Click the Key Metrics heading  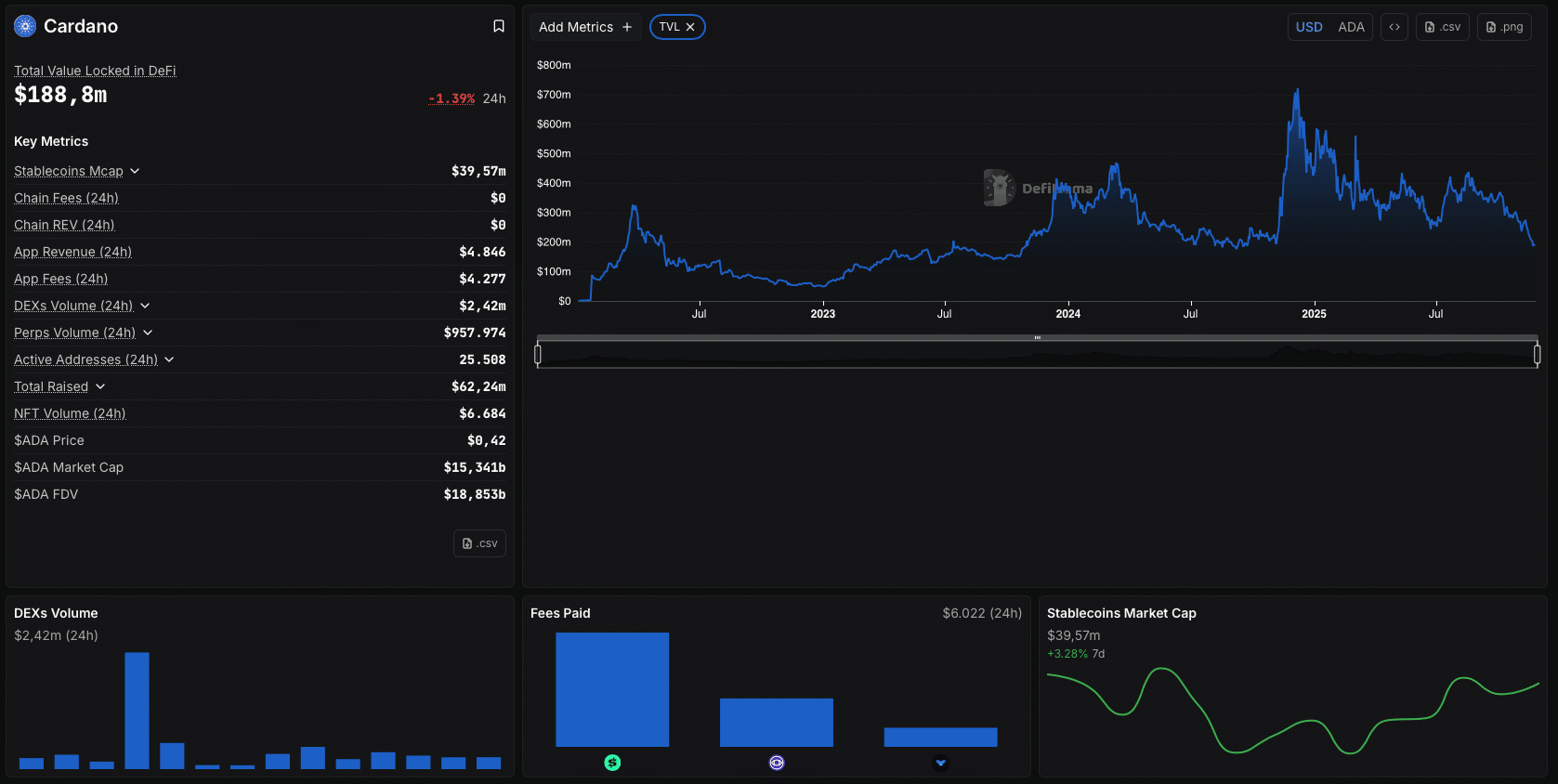(x=51, y=141)
